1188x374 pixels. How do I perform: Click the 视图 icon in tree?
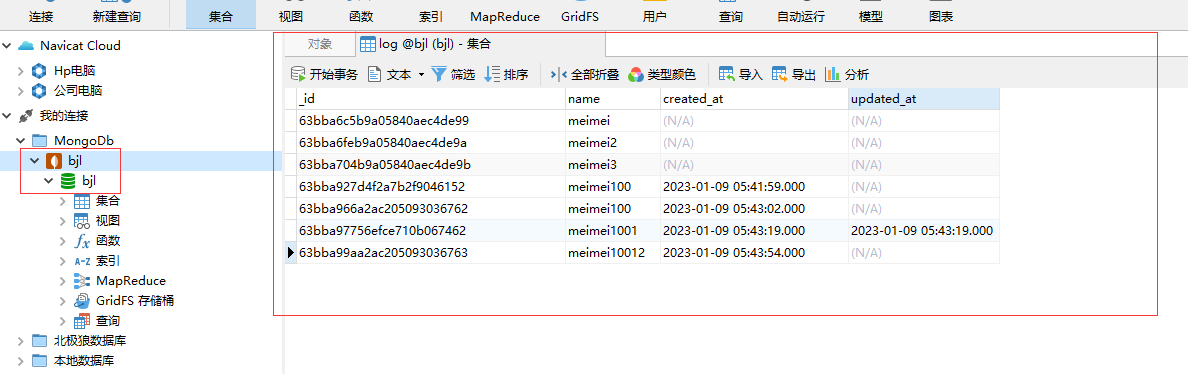(x=82, y=220)
